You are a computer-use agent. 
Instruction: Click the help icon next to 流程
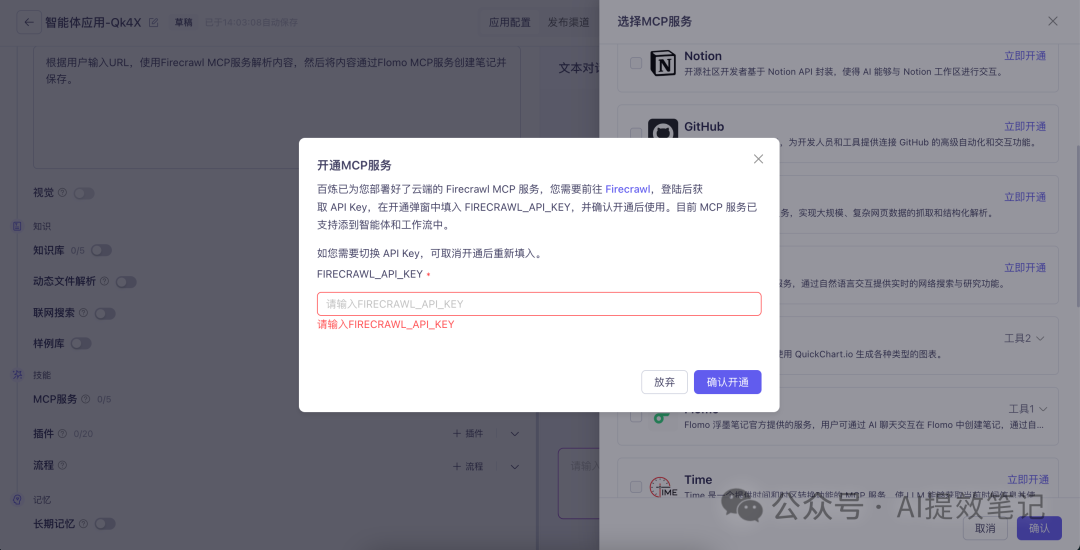point(63,466)
